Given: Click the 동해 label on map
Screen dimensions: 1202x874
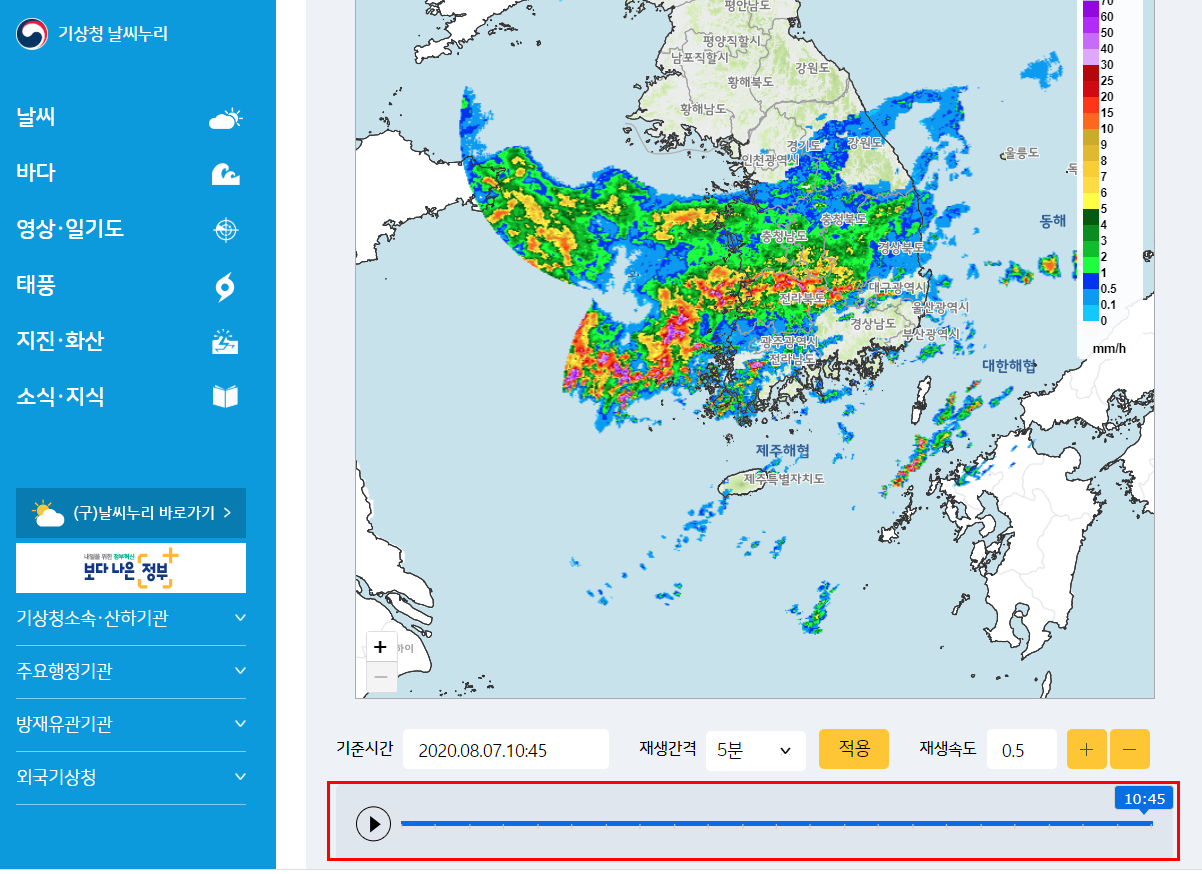Looking at the screenshot, I should (1053, 220).
